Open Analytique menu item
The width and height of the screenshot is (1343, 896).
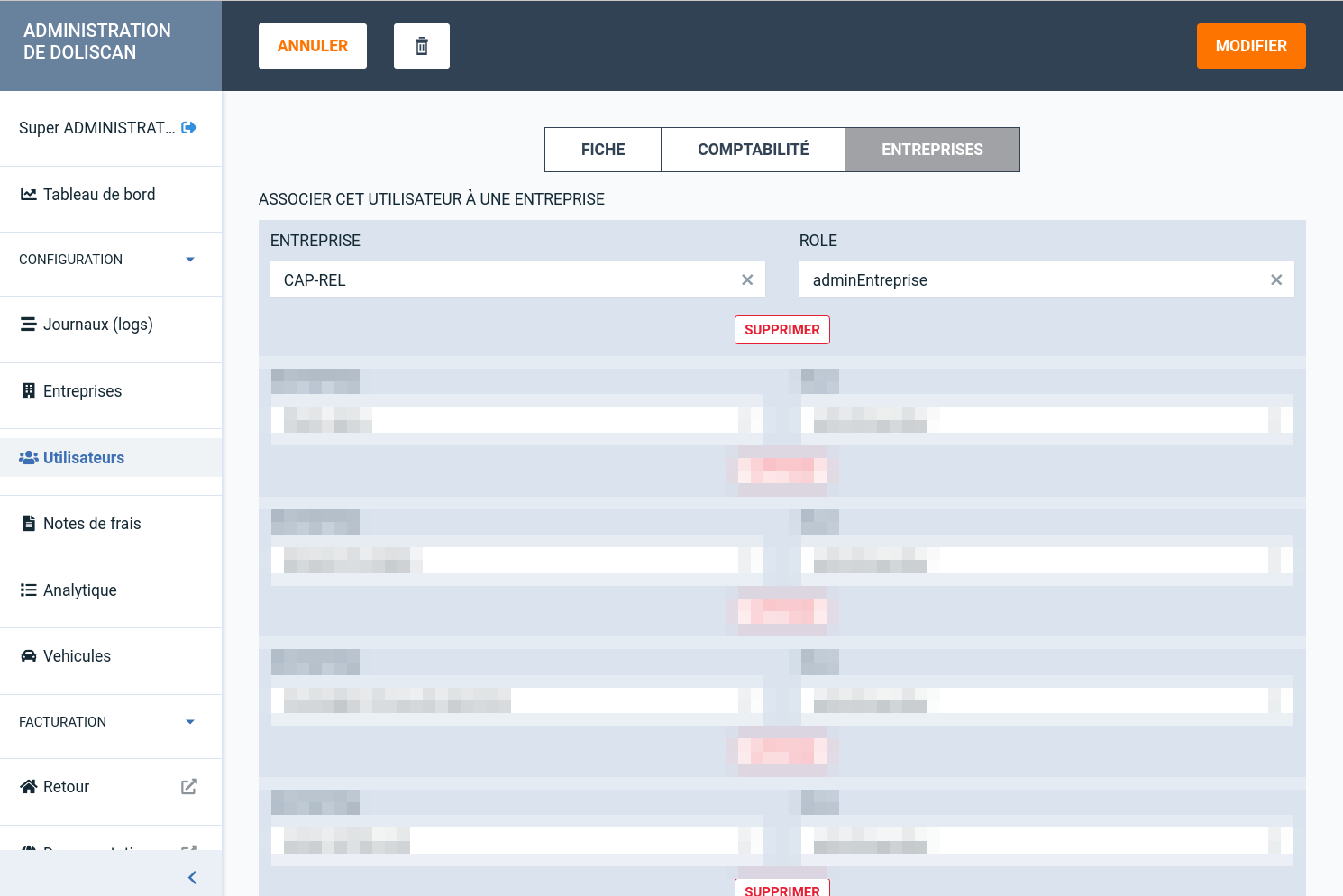pos(111,590)
